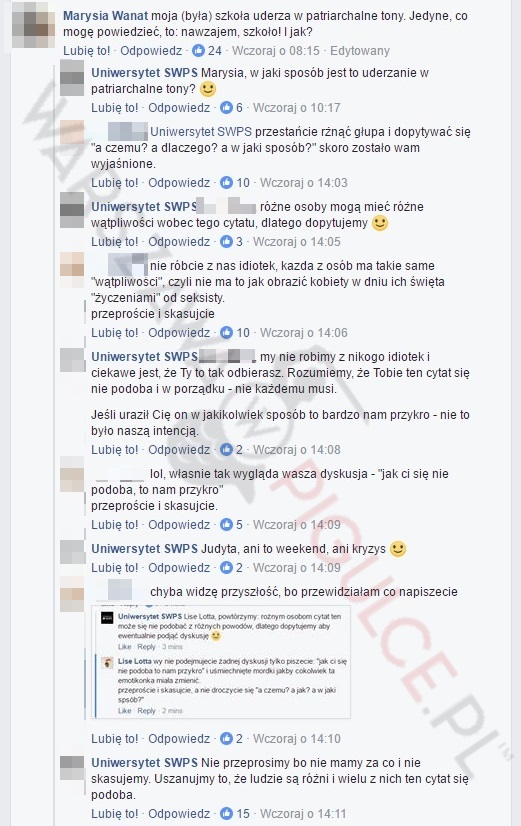The width and height of the screenshot is (521, 826).
Task: Open Marysia Wanat's profile name link
Action: (x=105, y=16)
